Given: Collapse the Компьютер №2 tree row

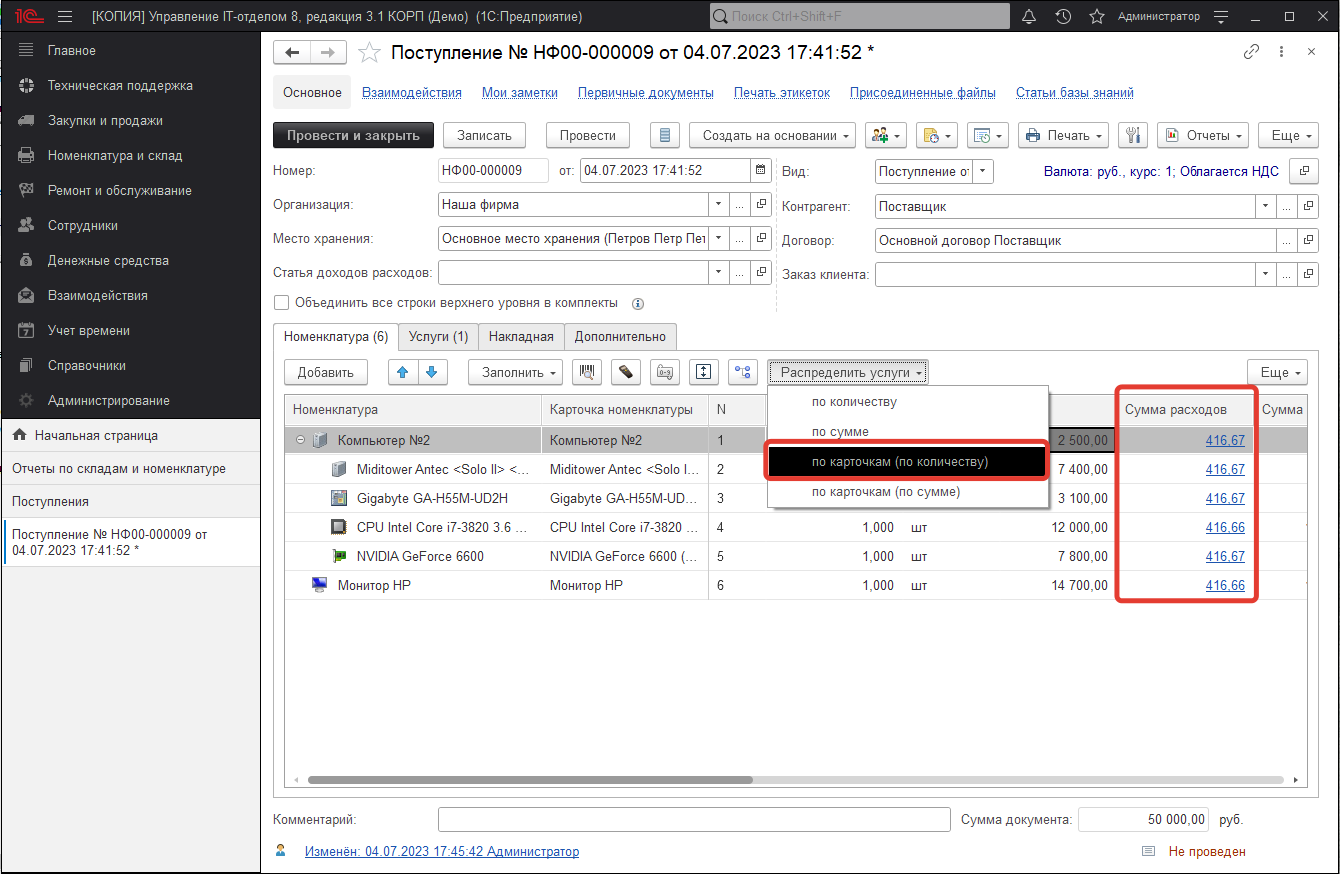Looking at the screenshot, I should (x=300, y=440).
